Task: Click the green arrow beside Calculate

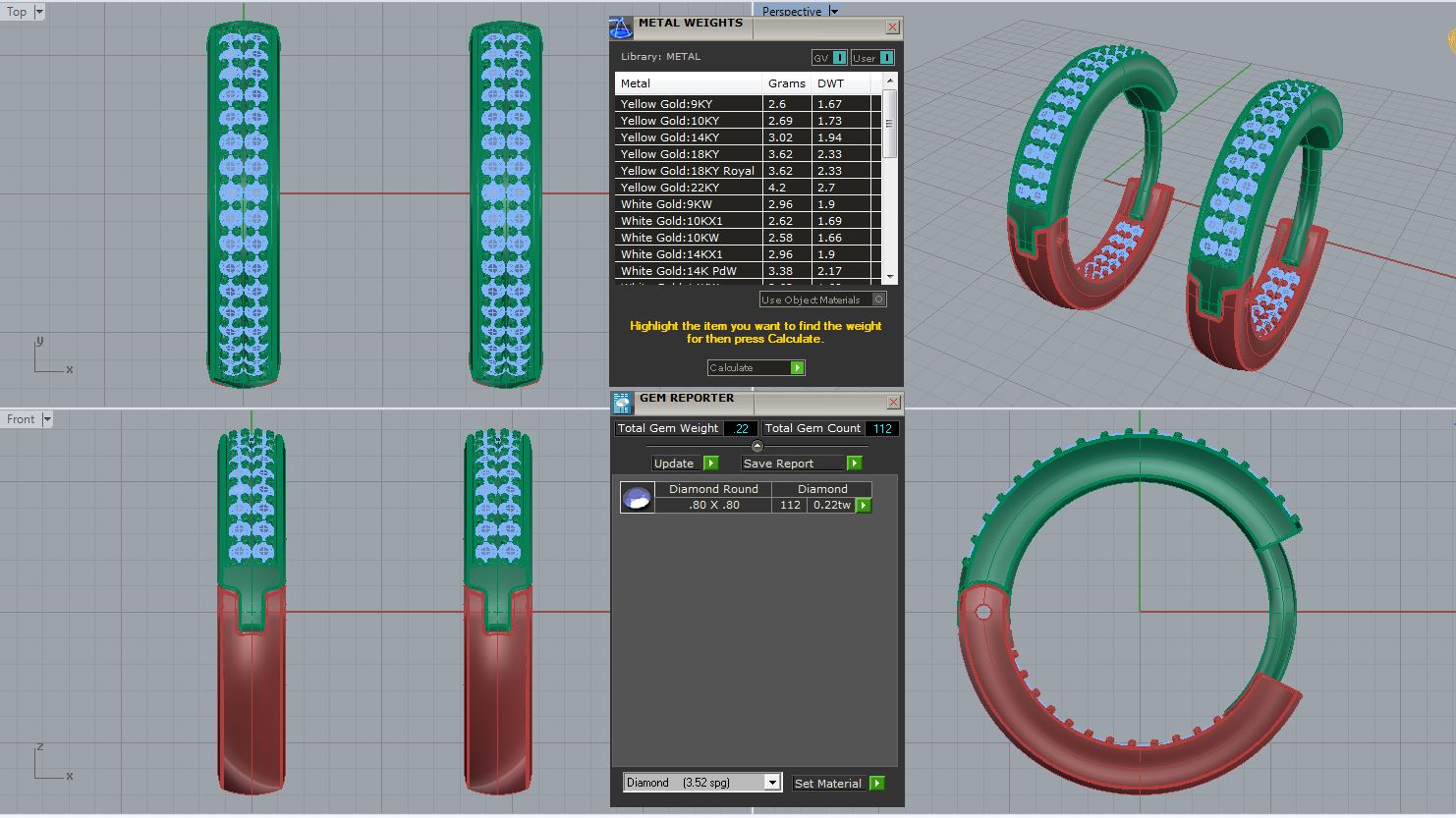Action: coord(798,368)
